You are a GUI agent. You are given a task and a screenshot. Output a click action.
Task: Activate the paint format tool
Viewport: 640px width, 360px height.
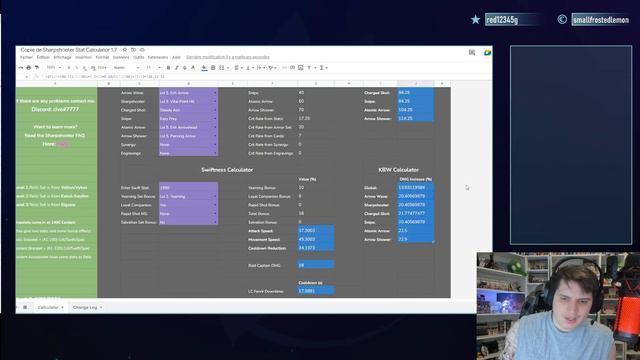(x=37, y=68)
